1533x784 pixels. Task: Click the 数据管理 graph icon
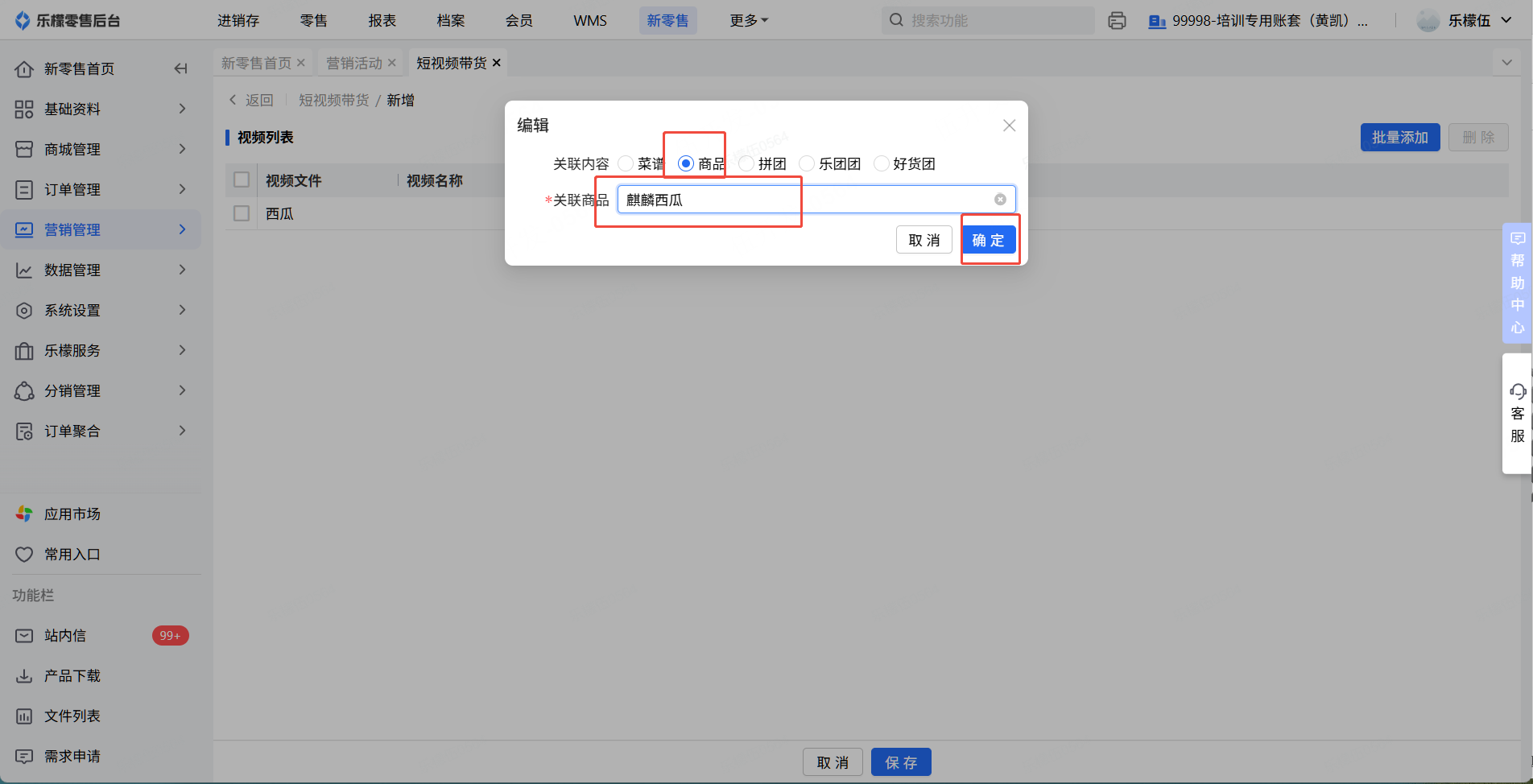click(x=24, y=270)
